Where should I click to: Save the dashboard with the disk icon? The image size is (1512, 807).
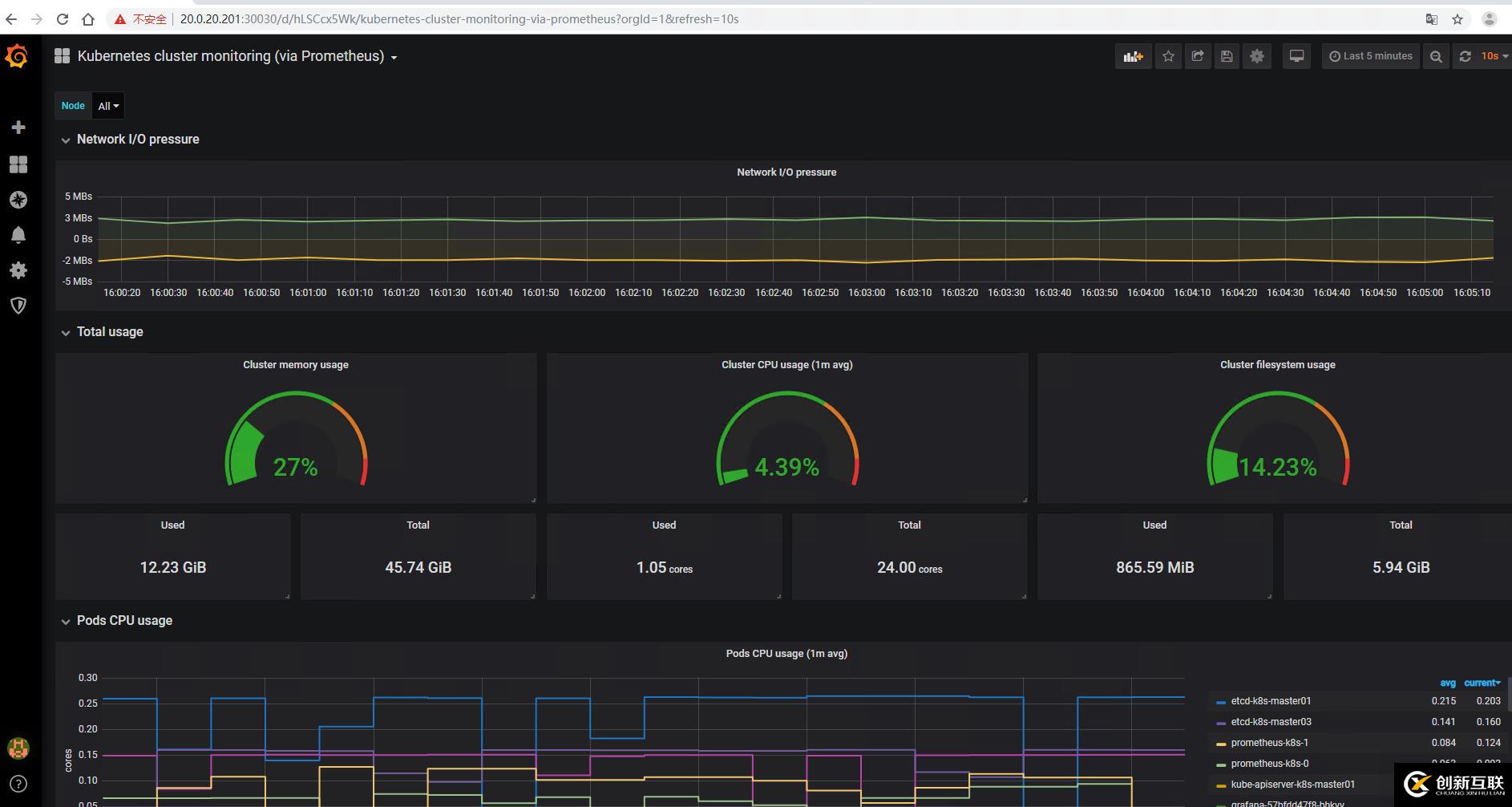[1227, 56]
